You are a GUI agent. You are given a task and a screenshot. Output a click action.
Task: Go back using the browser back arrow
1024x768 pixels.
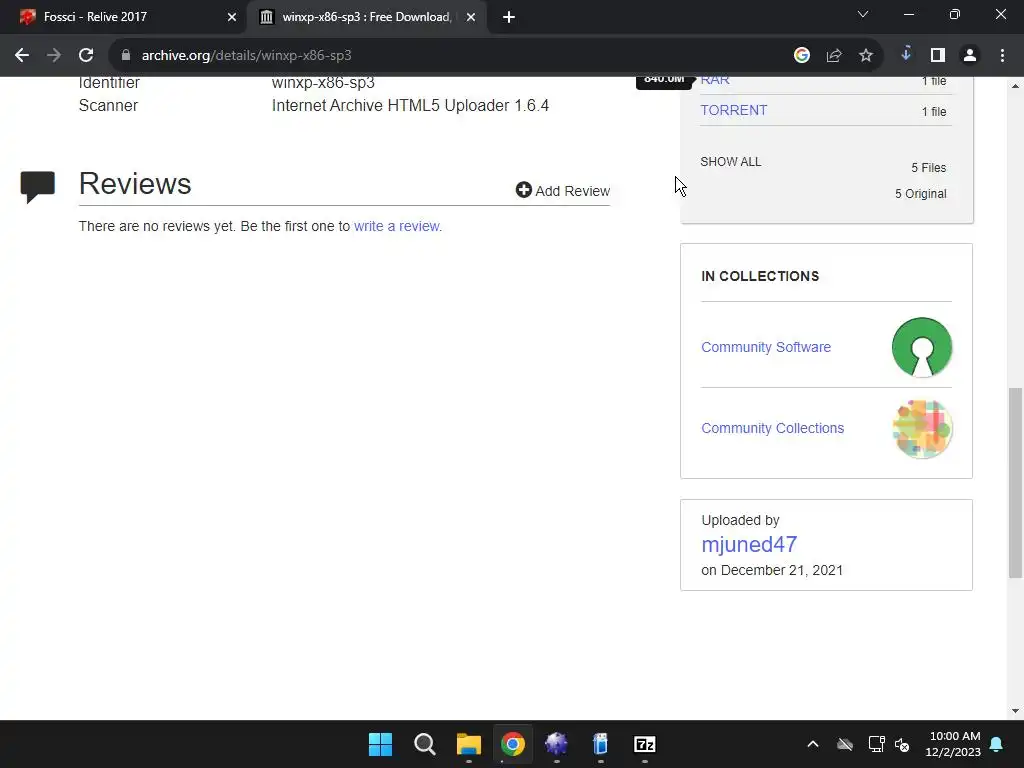[22, 56]
